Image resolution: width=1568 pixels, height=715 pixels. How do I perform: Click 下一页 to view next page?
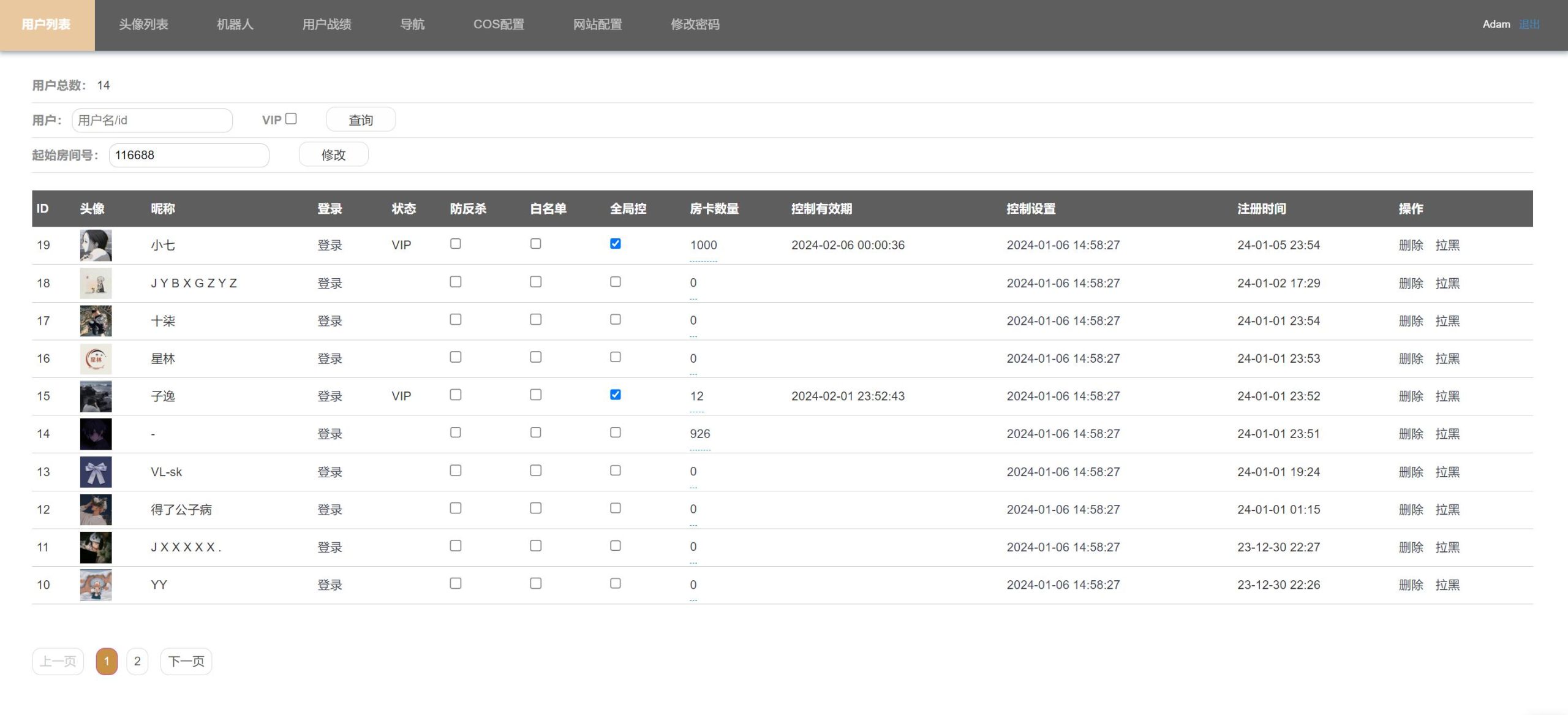click(x=186, y=661)
